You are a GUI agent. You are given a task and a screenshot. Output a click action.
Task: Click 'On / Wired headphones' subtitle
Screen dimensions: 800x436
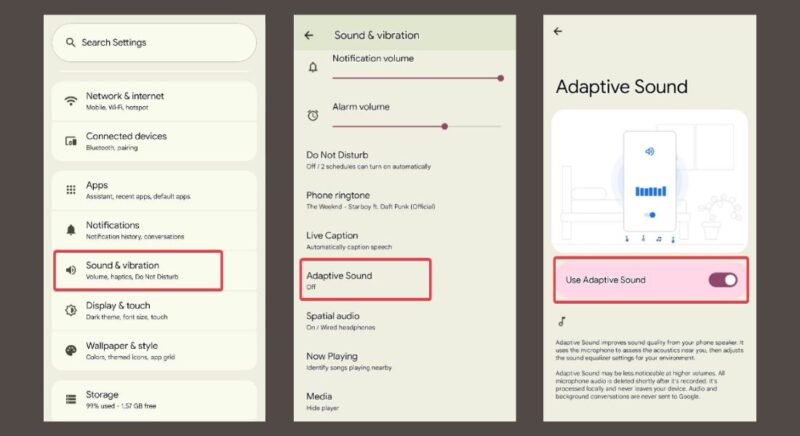point(340,327)
